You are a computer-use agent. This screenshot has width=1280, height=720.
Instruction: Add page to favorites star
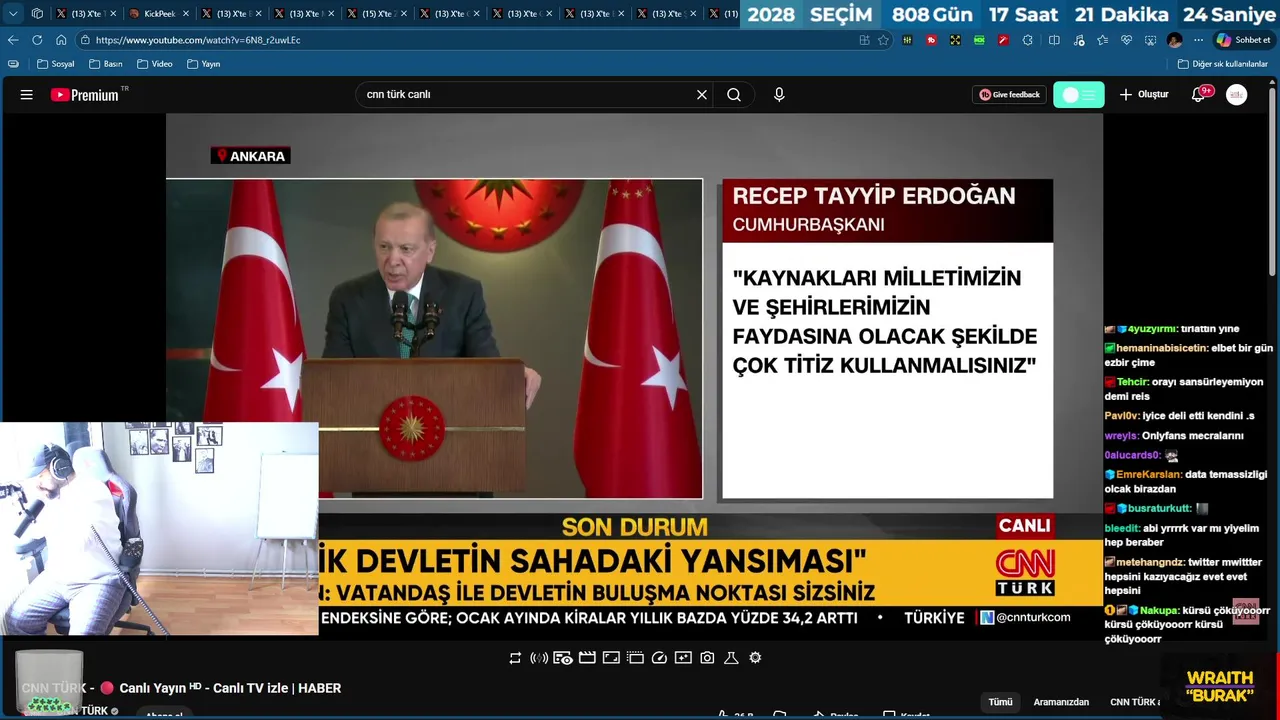click(883, 40)
